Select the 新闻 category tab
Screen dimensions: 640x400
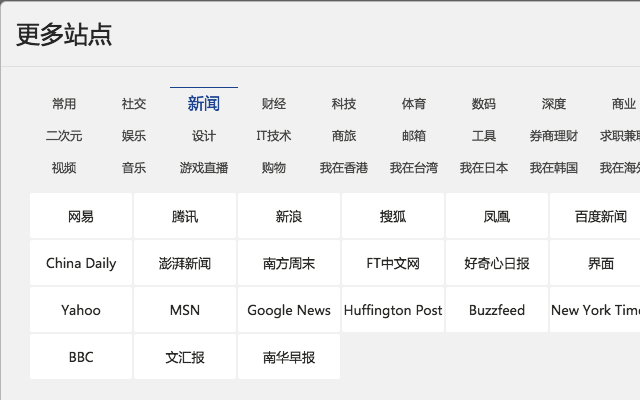pyautogui.click(x=204, y=104)
